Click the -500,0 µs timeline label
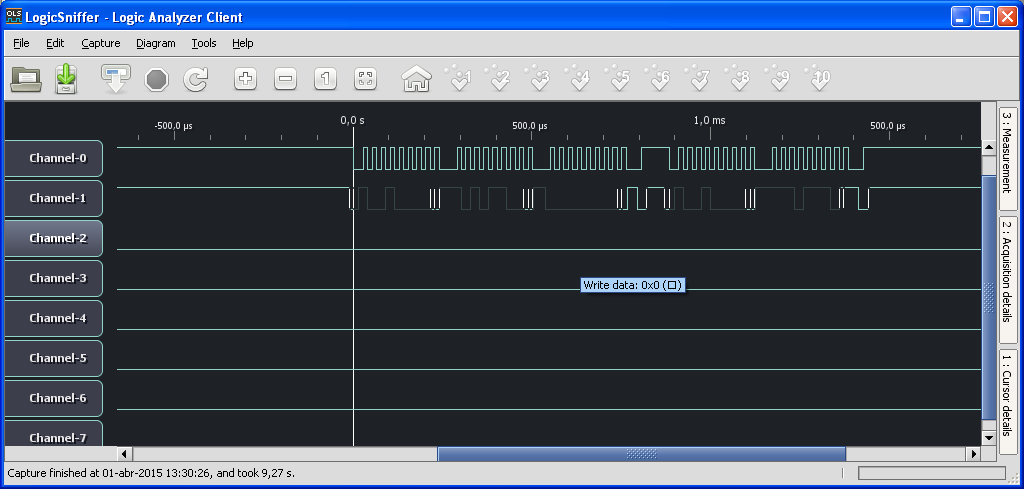 pos(173,126)
